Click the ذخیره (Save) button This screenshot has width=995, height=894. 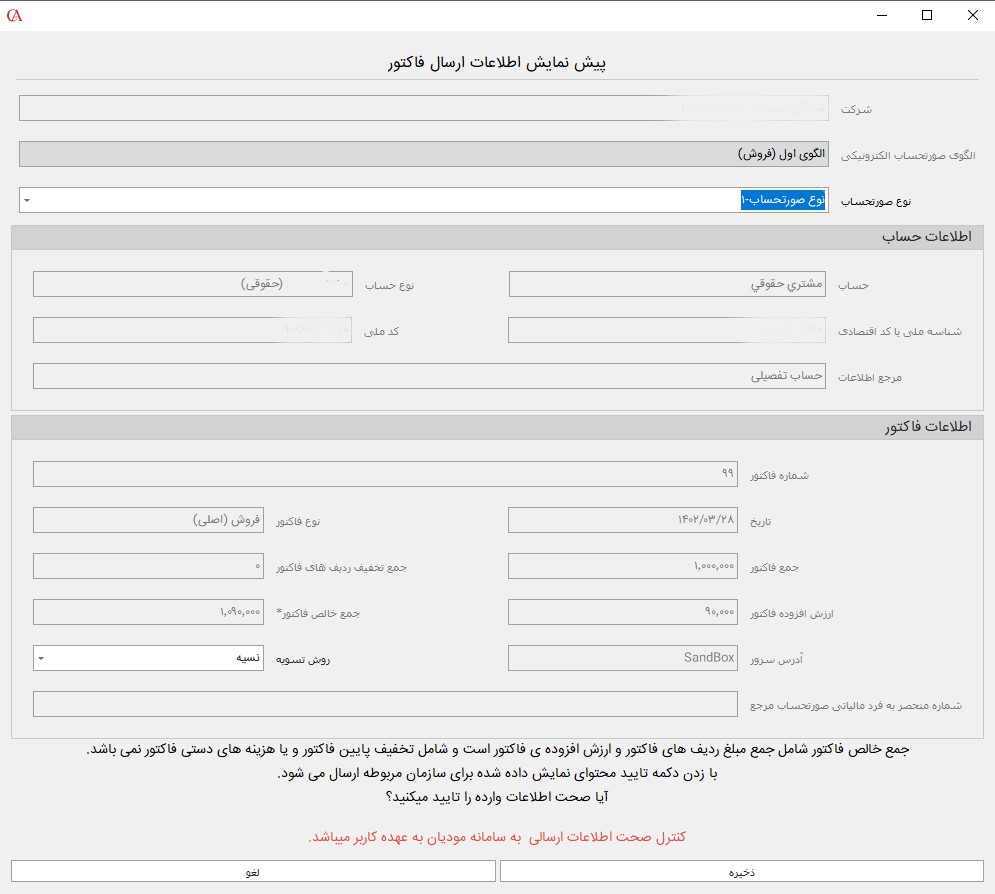pos(741,871)
